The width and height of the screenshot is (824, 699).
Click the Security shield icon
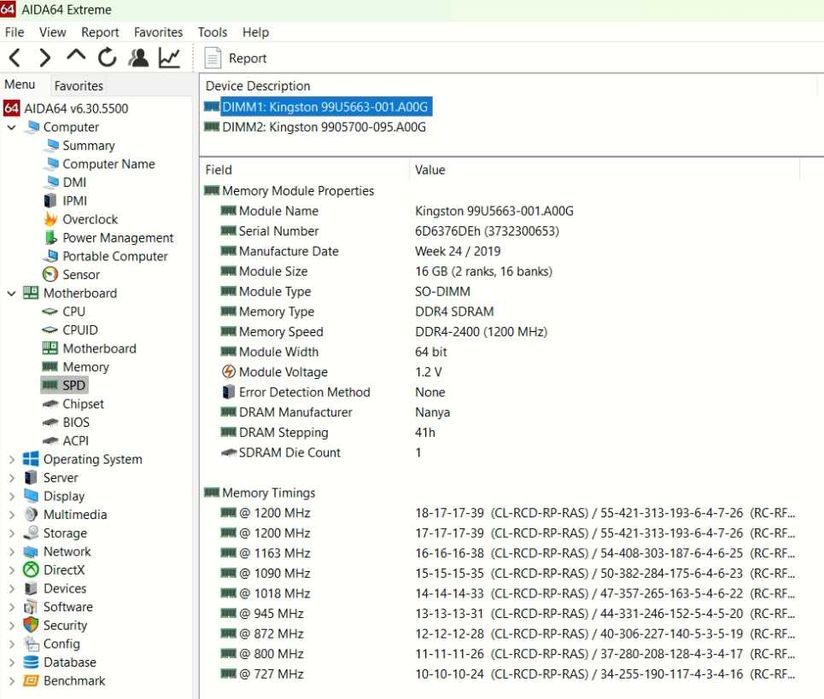(31, 625)
